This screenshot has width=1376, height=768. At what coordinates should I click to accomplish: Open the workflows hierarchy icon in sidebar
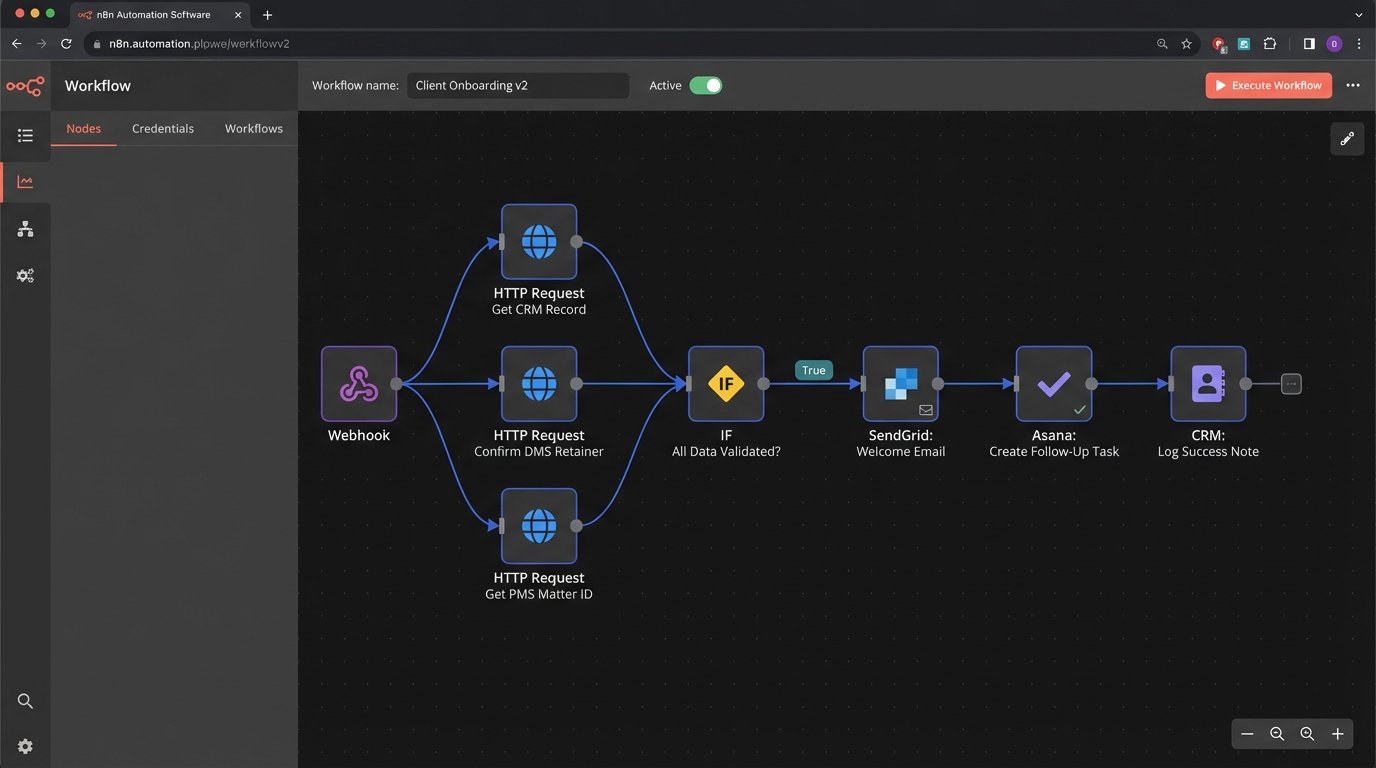[25, 228]
